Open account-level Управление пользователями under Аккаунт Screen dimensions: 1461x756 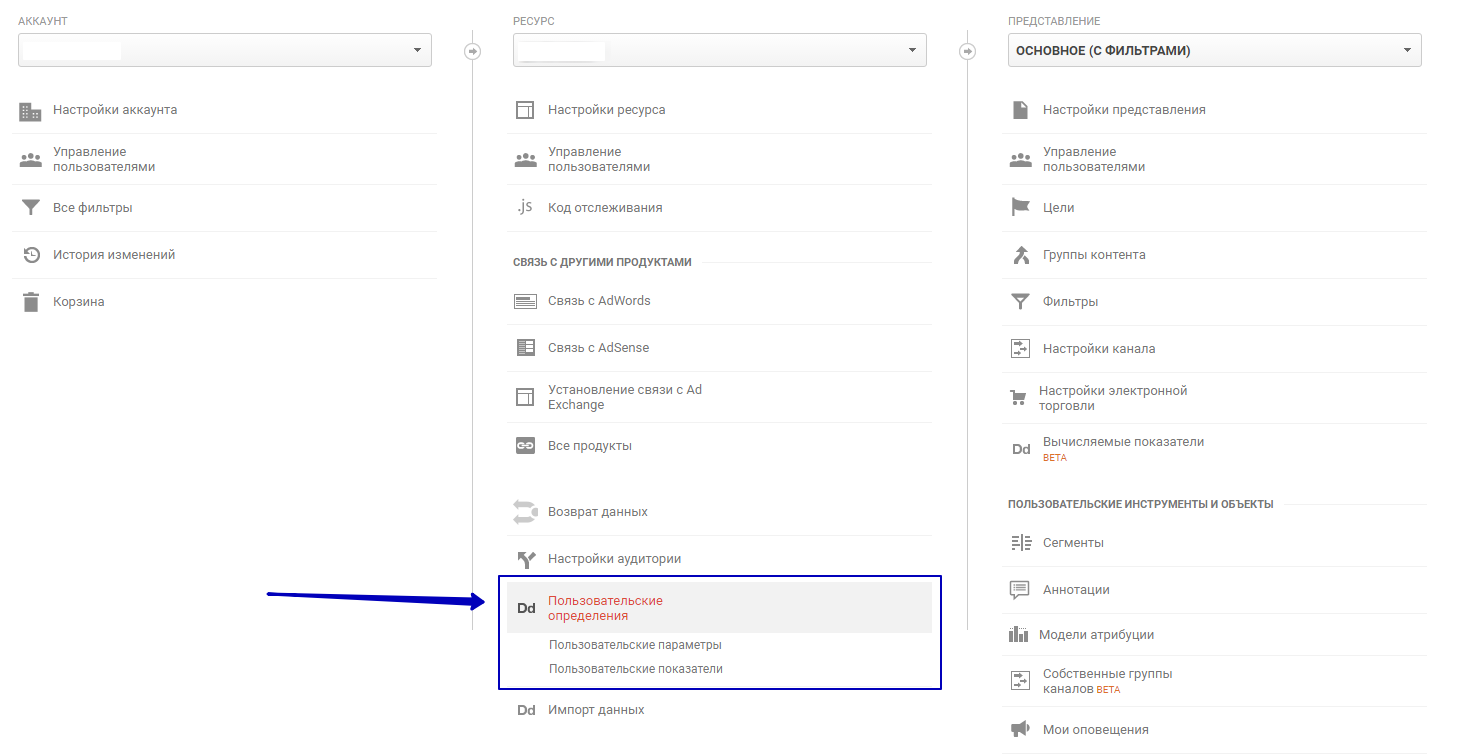click(104, 159)
